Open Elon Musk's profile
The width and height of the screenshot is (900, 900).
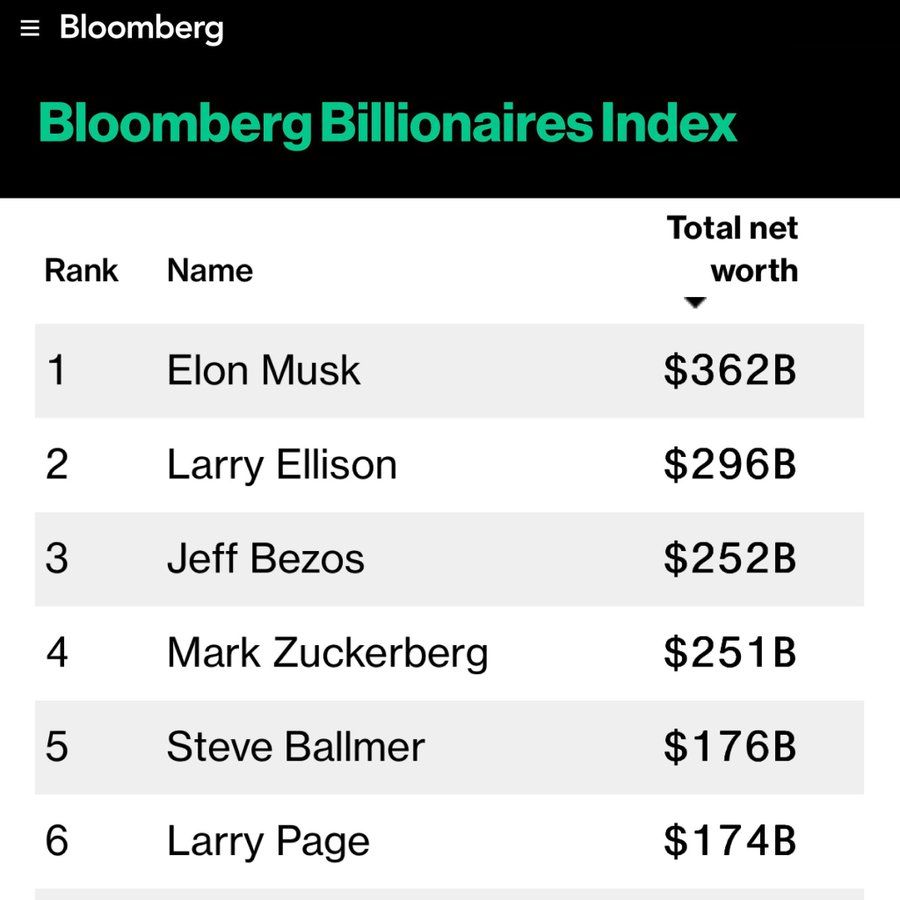coord(263,370)
